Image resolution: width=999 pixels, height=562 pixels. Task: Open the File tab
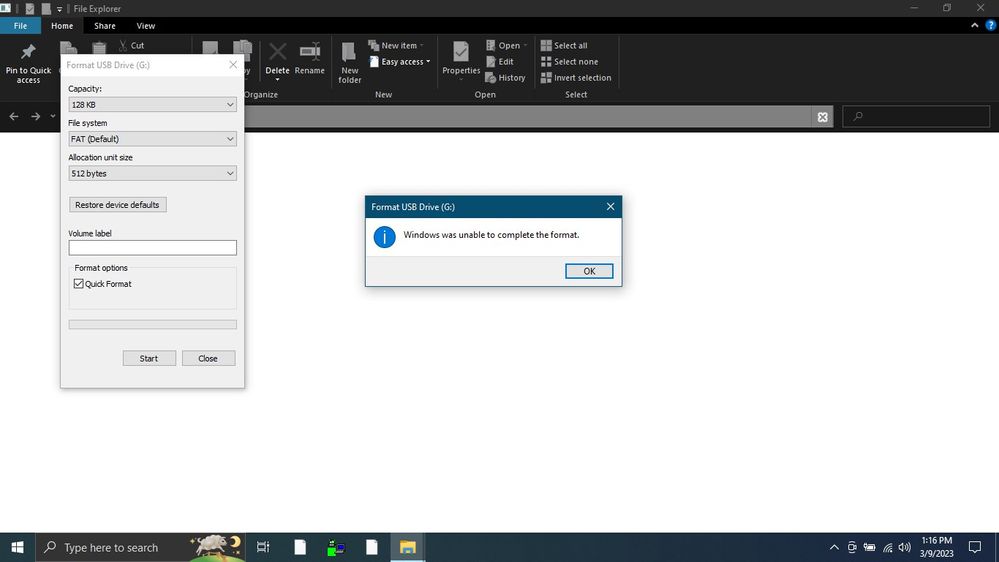click(x=20, y=25)
